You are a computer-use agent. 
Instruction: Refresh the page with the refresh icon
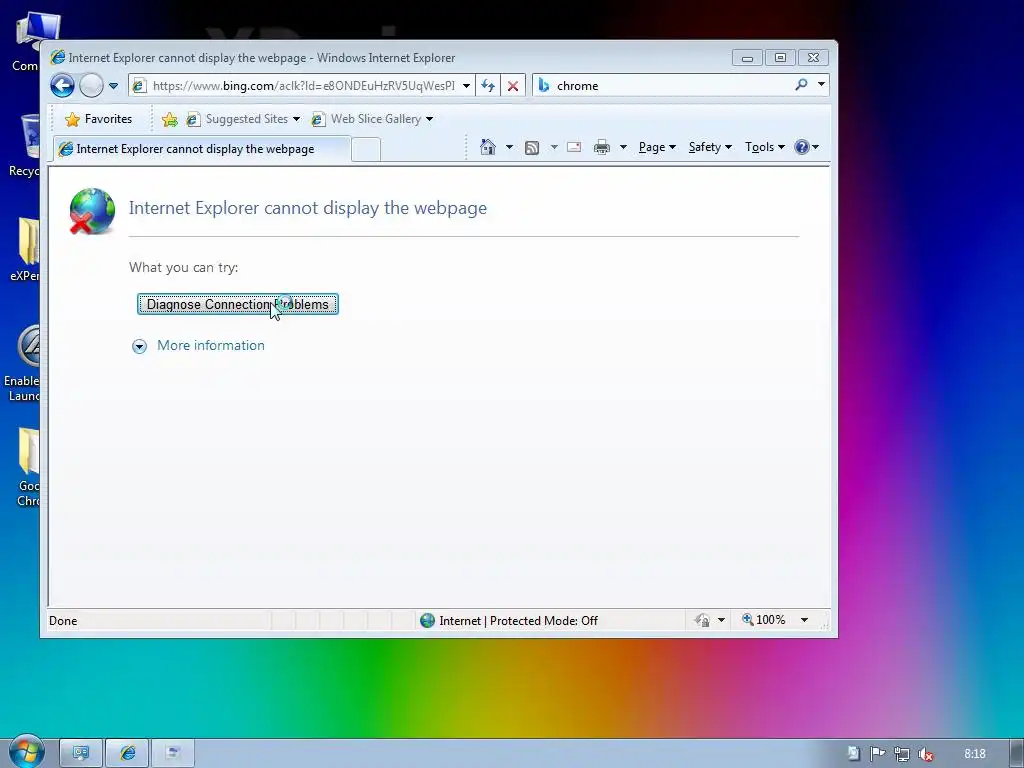coord(488,86)
